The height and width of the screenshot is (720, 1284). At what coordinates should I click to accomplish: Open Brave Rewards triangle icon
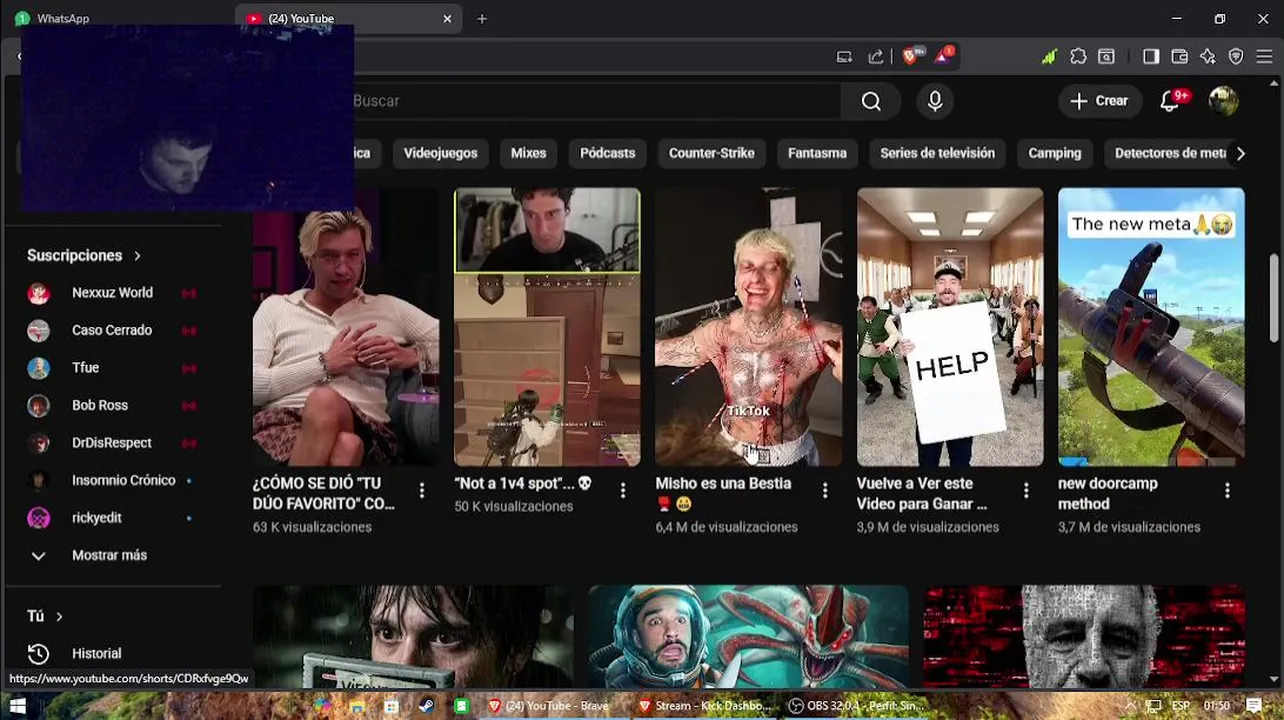(942, 57)
